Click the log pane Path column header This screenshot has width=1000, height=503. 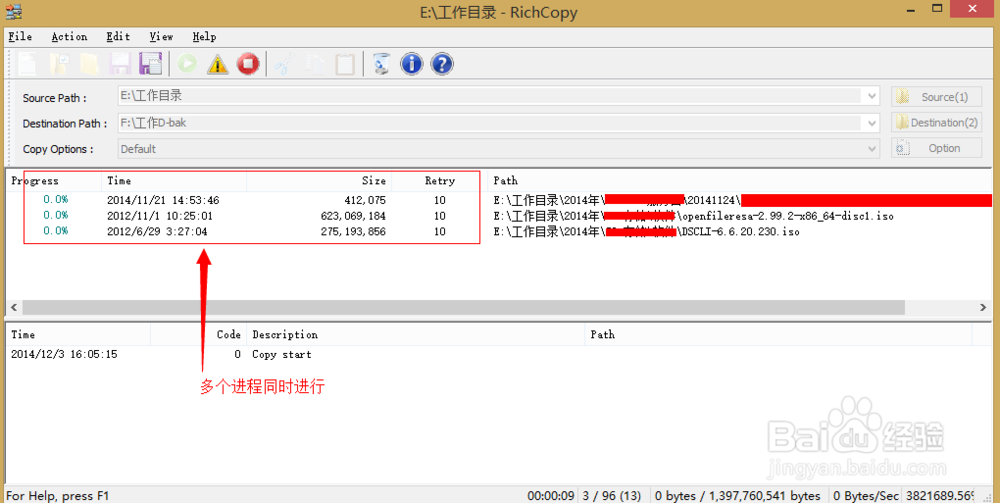778,335
